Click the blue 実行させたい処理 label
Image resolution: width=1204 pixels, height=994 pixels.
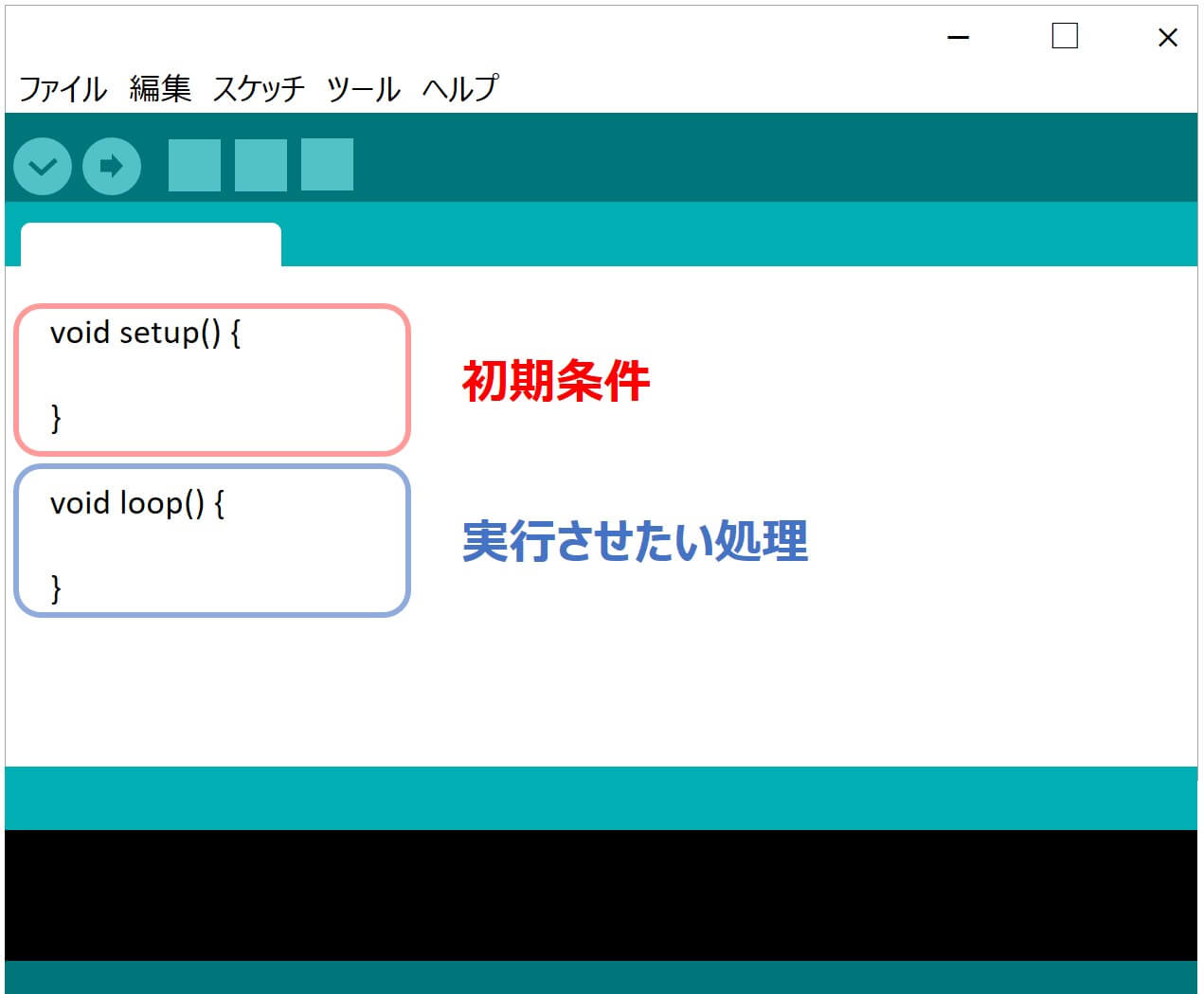coord(636,541)
